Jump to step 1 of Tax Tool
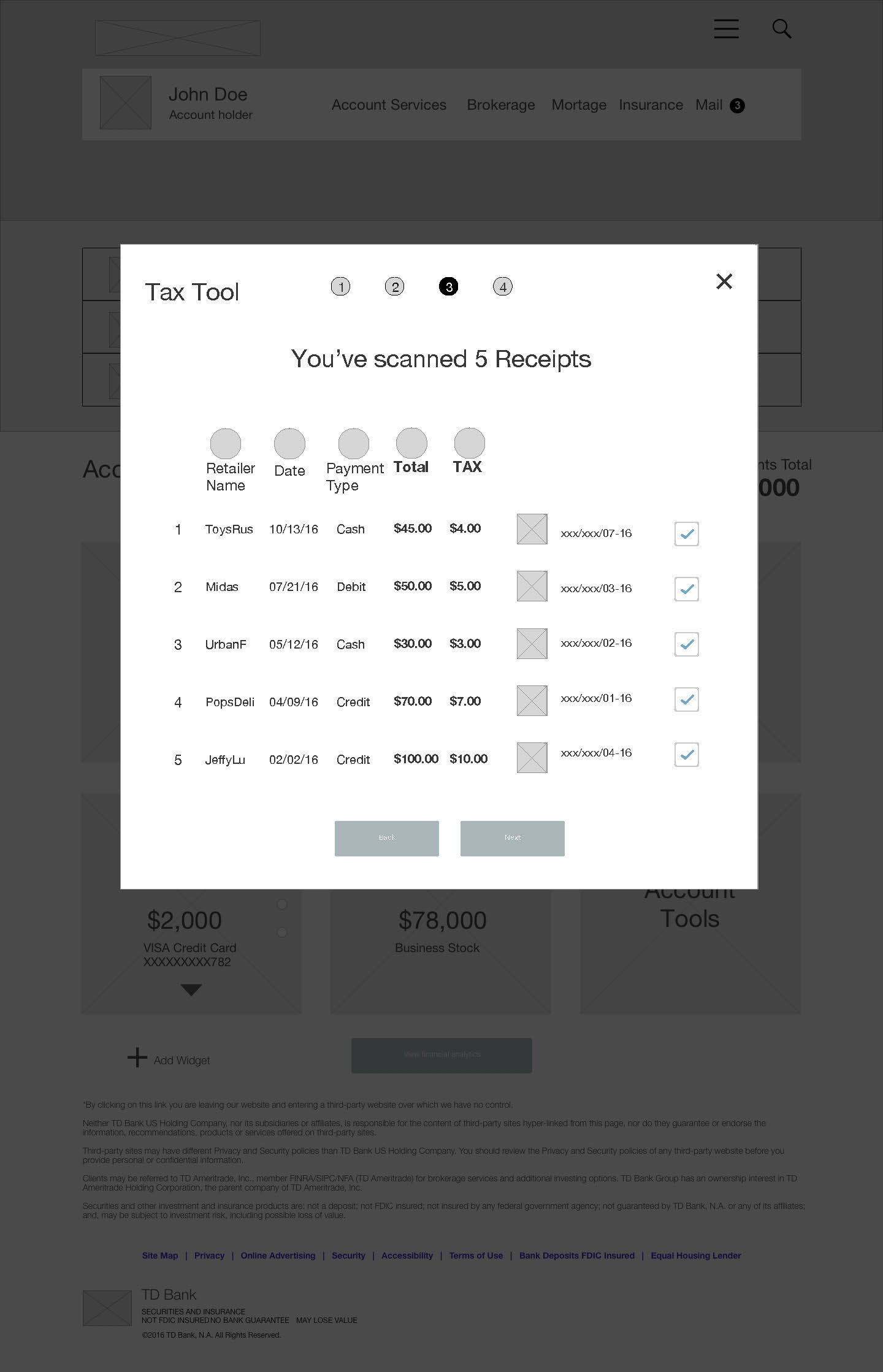Viewport: 883px width, 1372px height. pyautogui.click(x=341, y=286)
